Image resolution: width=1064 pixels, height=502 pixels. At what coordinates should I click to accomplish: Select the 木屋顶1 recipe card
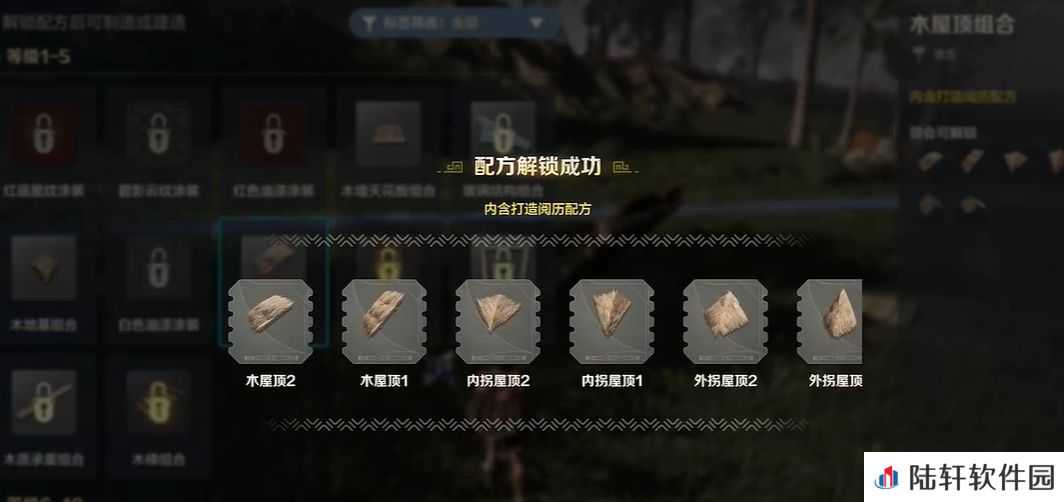pyautogui.click(x=384, y=322)
